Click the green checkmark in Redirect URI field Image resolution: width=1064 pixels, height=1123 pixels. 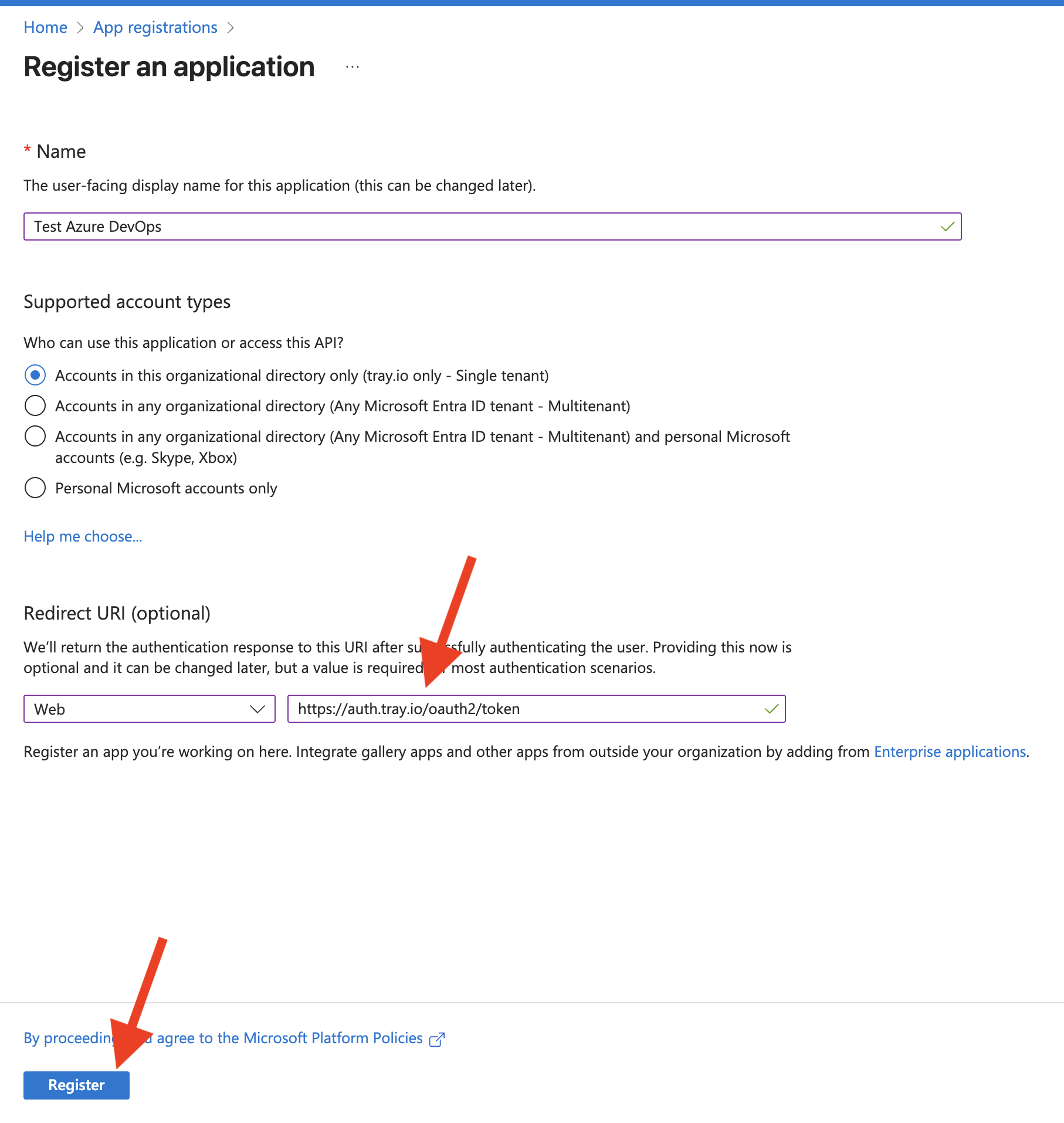point(771,709)
